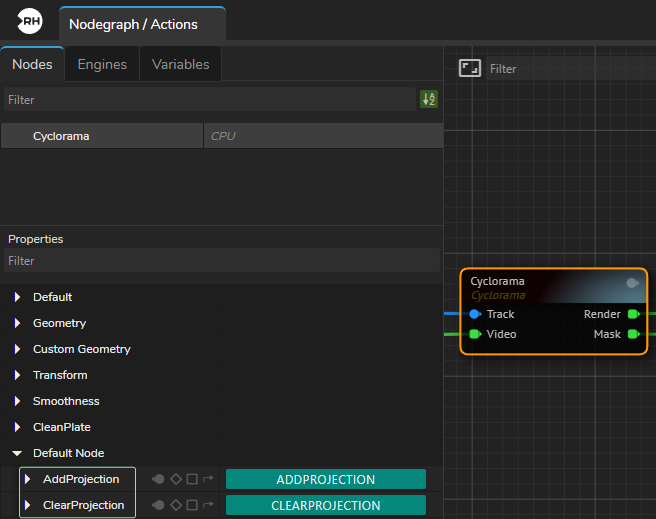The width and height of the screenshot is (656, 519).
Task: Click the arrow icon in ClearProjection row
Action: click(208, 505)
